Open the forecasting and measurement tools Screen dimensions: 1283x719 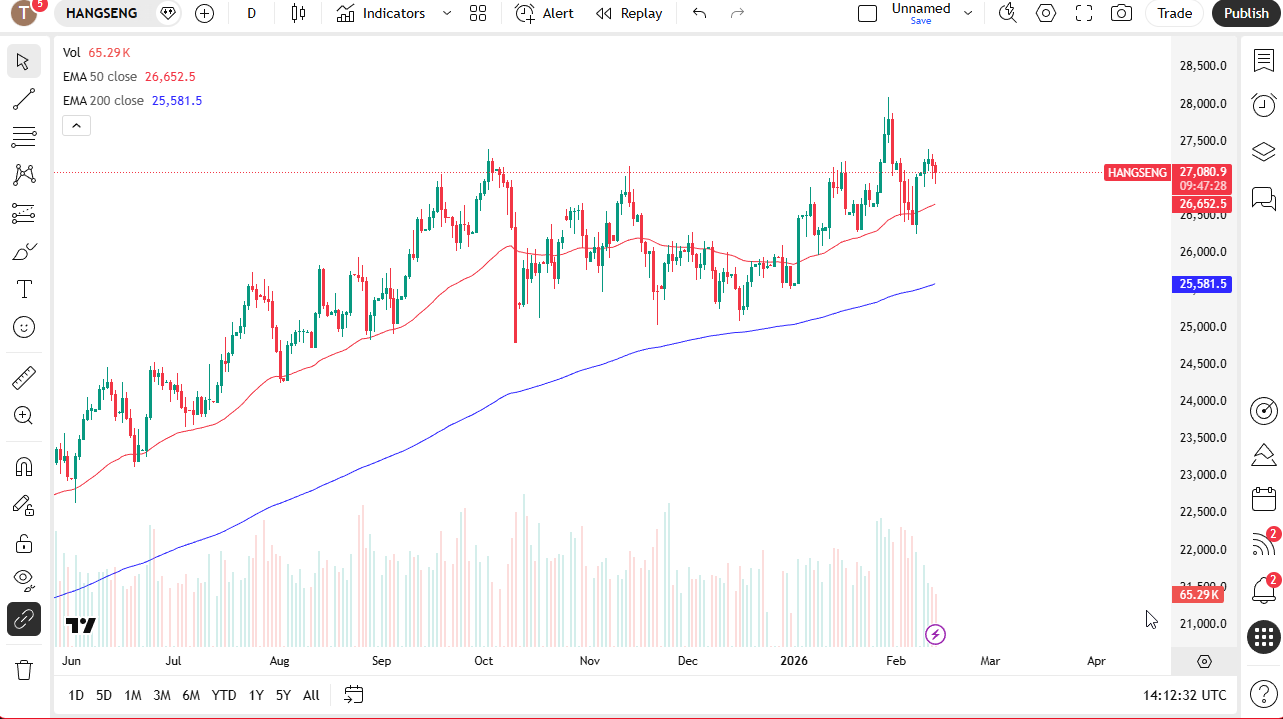pos(24,213)
